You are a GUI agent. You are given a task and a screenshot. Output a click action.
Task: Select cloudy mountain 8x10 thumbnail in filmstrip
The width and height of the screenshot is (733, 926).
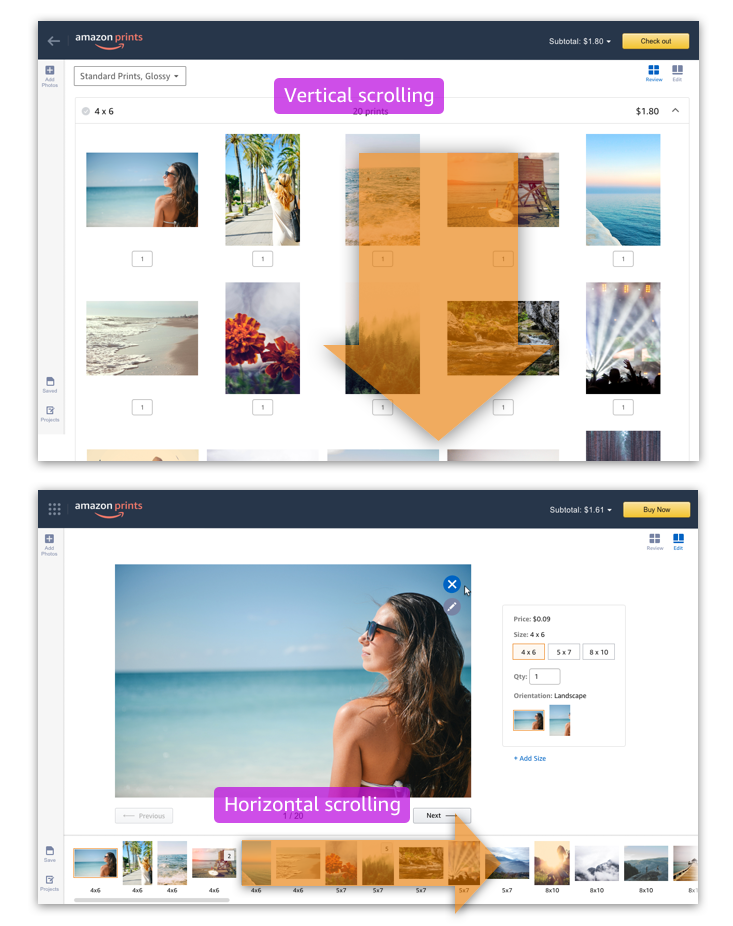pyautogui.click(x=597, y=863)
